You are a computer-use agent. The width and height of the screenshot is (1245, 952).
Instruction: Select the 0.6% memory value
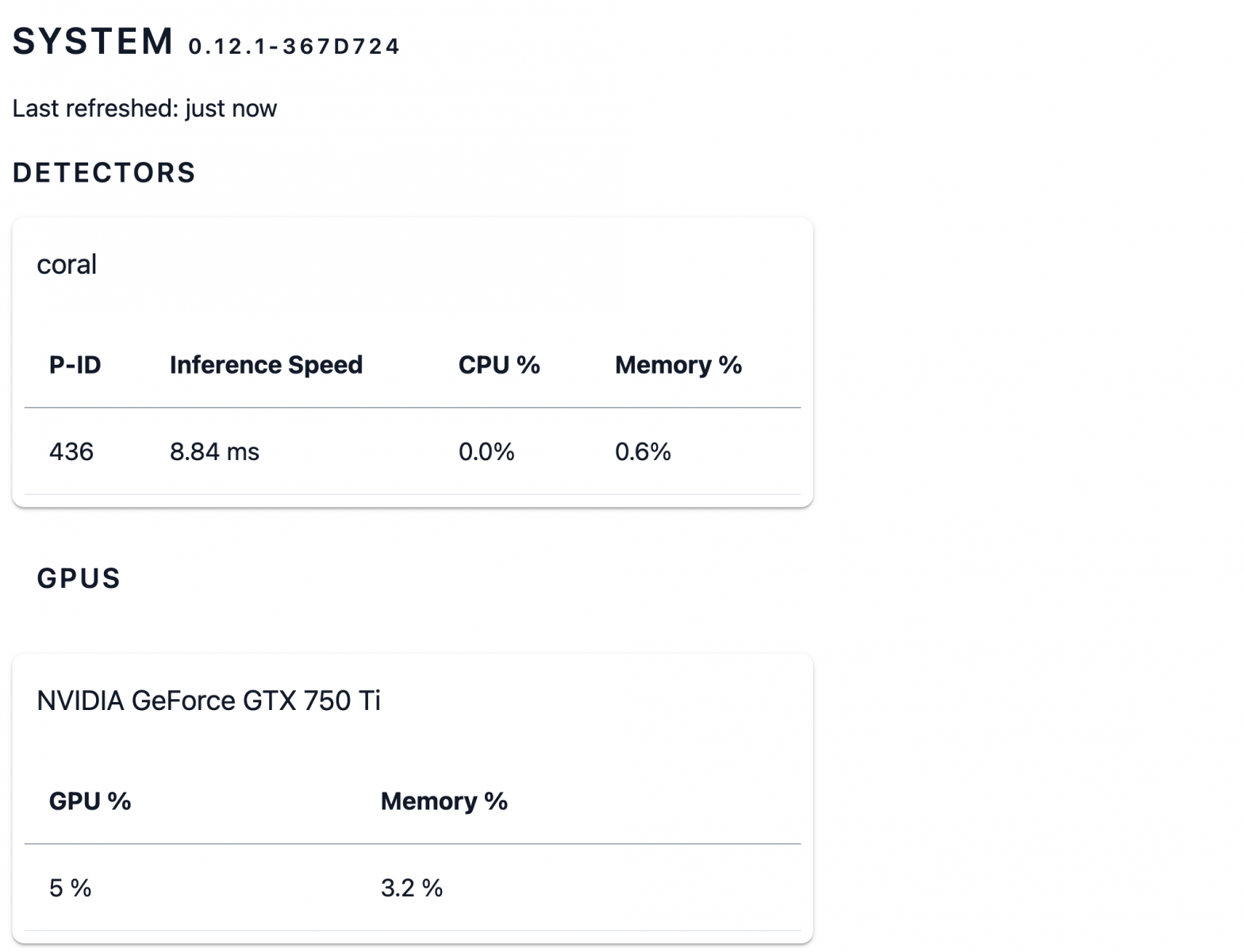(x=643, y=451)
